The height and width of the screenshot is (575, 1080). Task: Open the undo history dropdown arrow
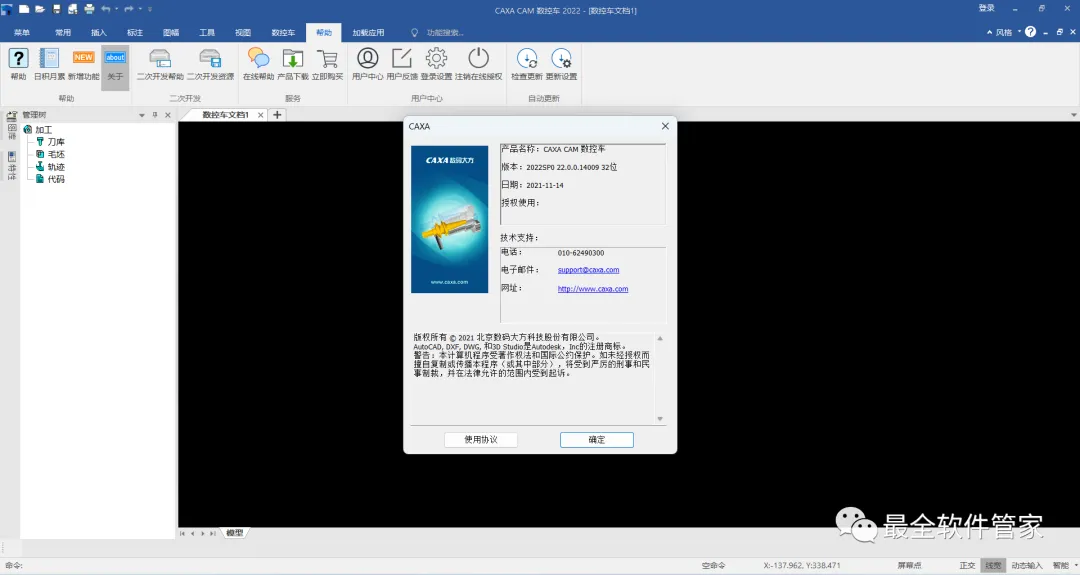(116, 9)
